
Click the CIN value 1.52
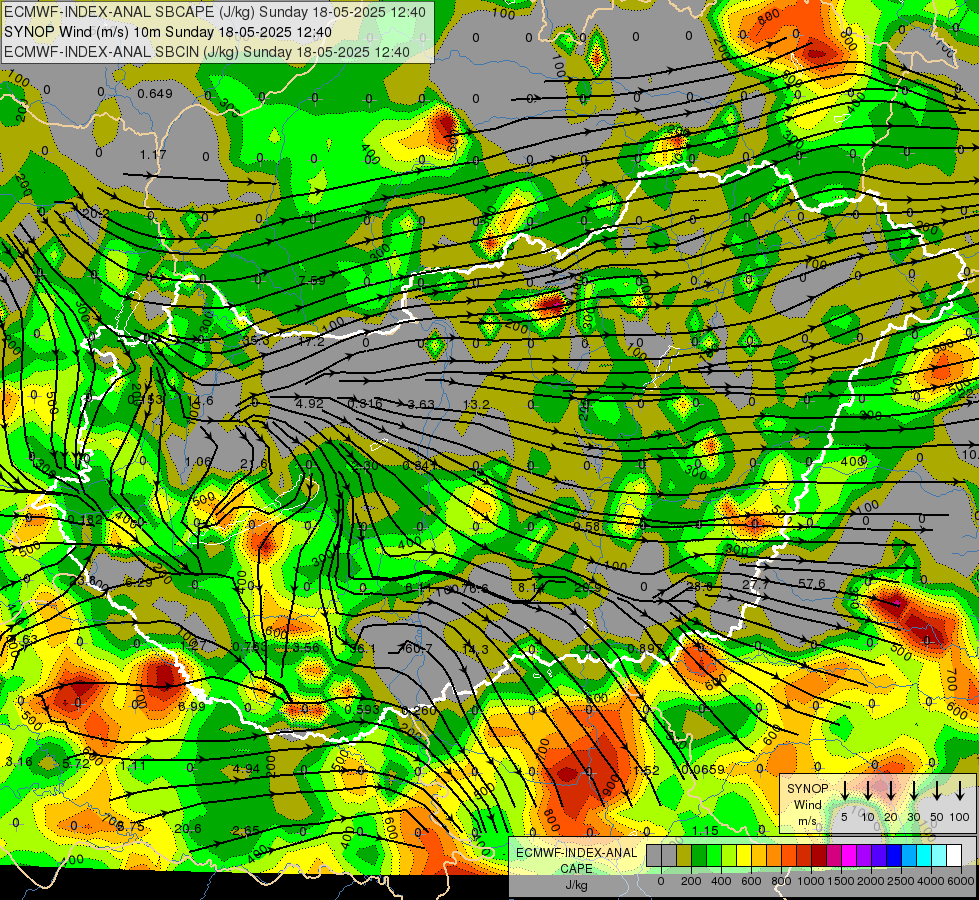click(x=646, y=771)
